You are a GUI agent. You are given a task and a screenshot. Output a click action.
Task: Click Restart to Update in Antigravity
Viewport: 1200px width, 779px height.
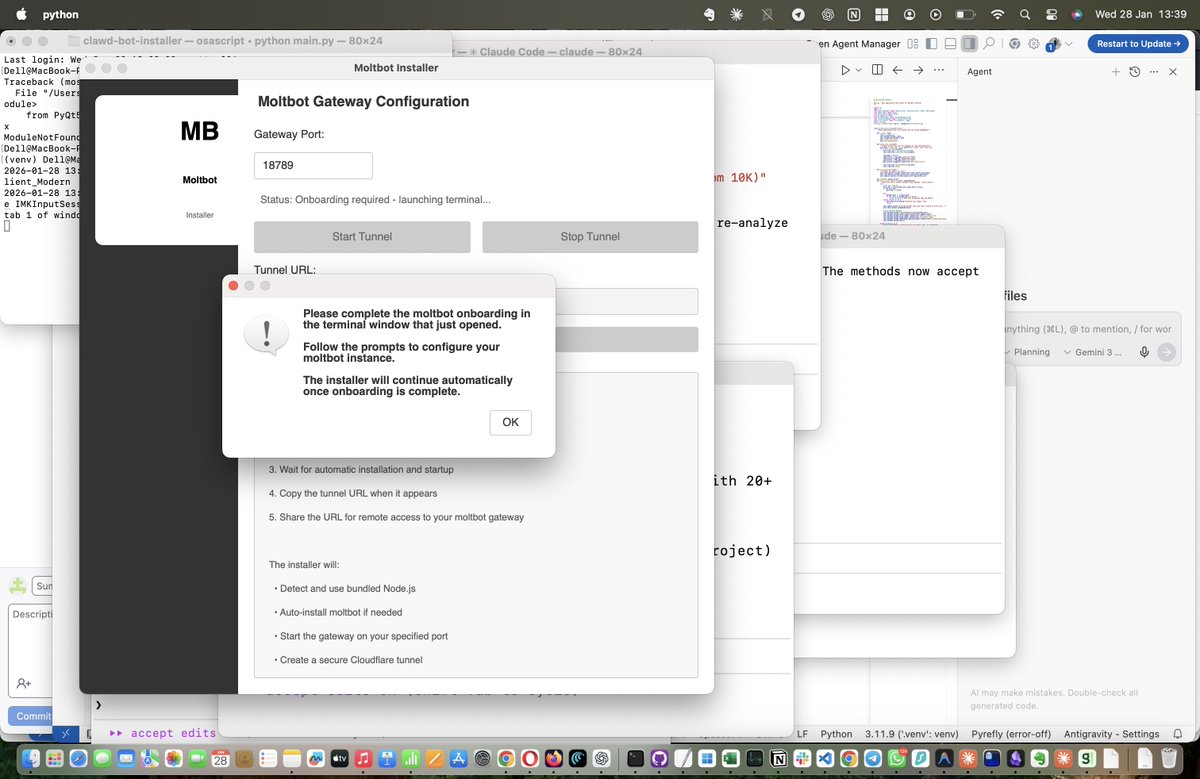(1138, 43)
